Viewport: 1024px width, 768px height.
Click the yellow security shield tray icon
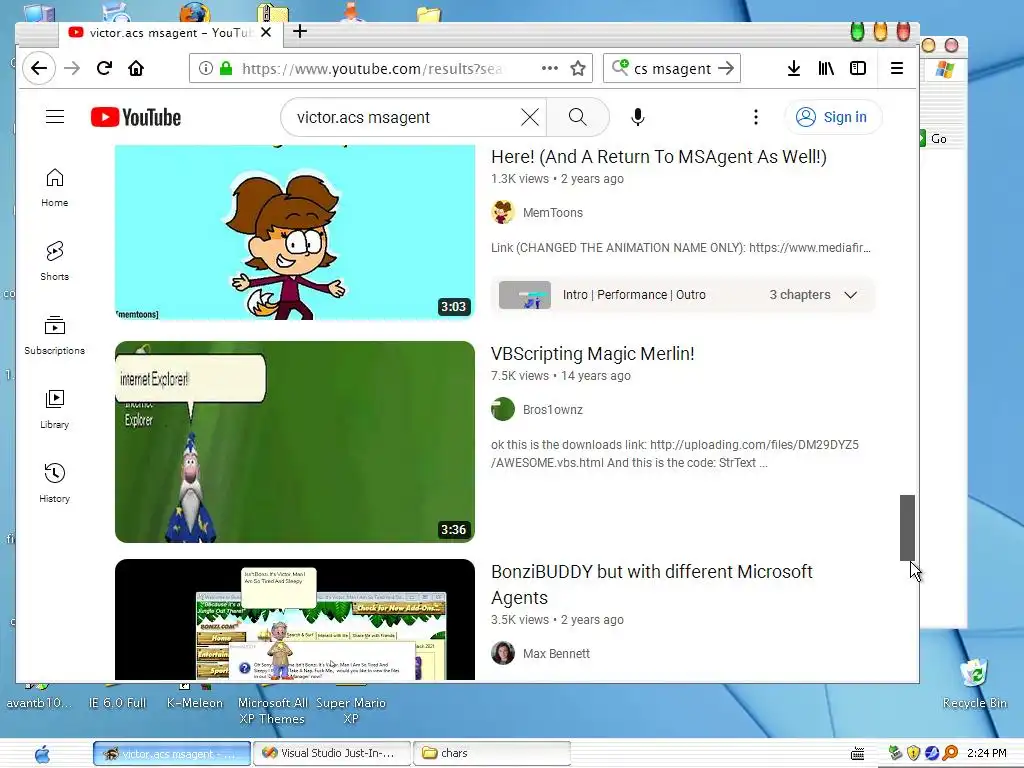click(914, 753)
